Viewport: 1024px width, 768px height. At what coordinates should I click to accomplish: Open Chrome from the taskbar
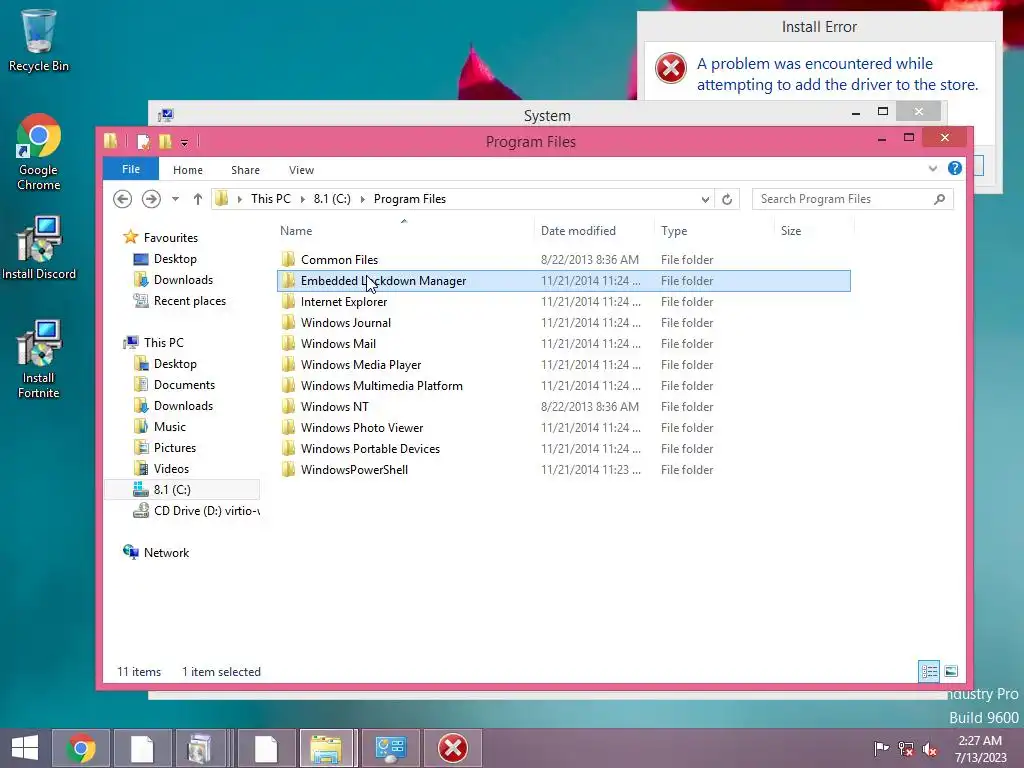[x=80, y=748]
